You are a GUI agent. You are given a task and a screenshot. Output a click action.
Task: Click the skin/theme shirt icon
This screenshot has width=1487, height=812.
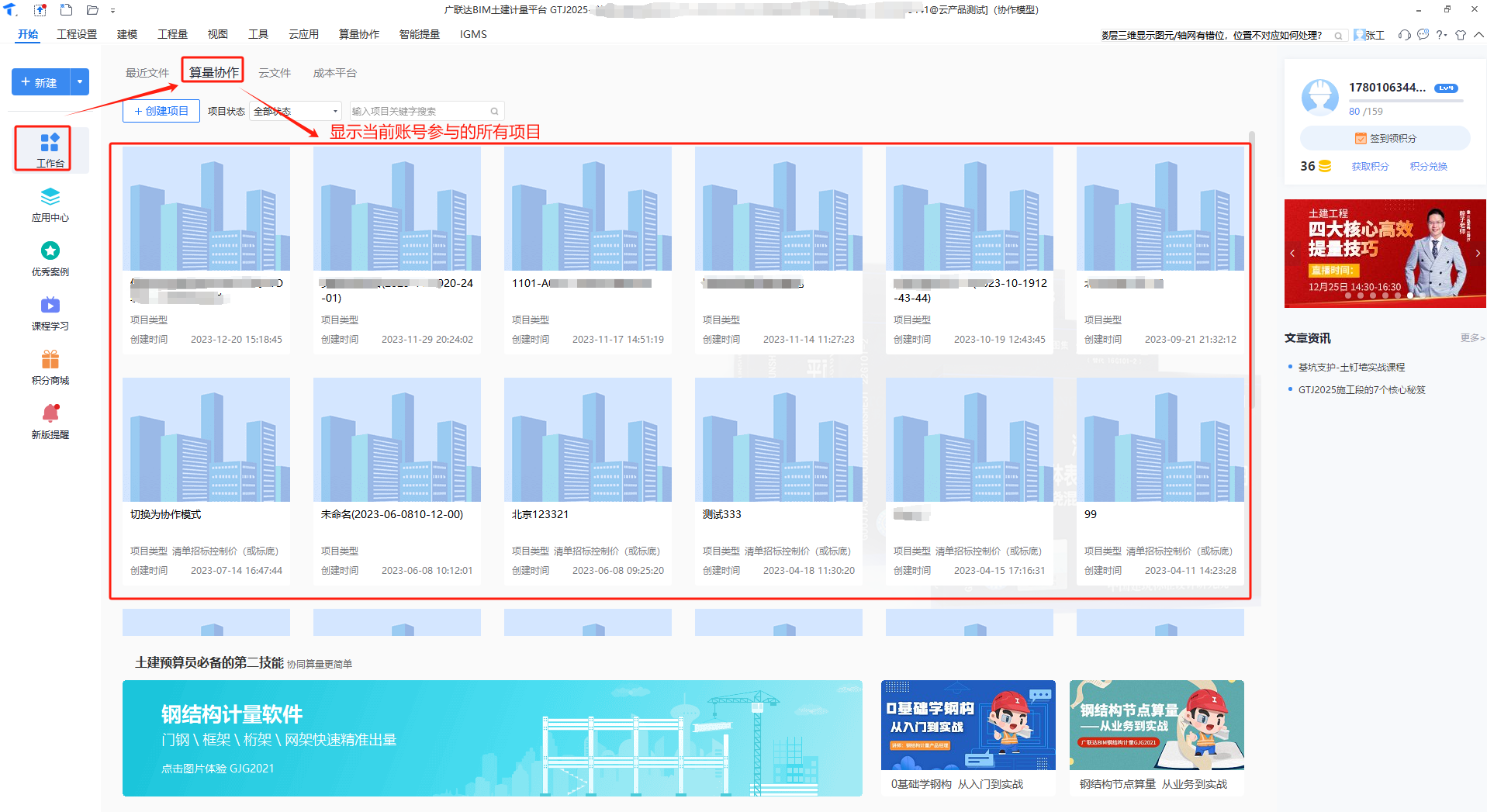1461,35
